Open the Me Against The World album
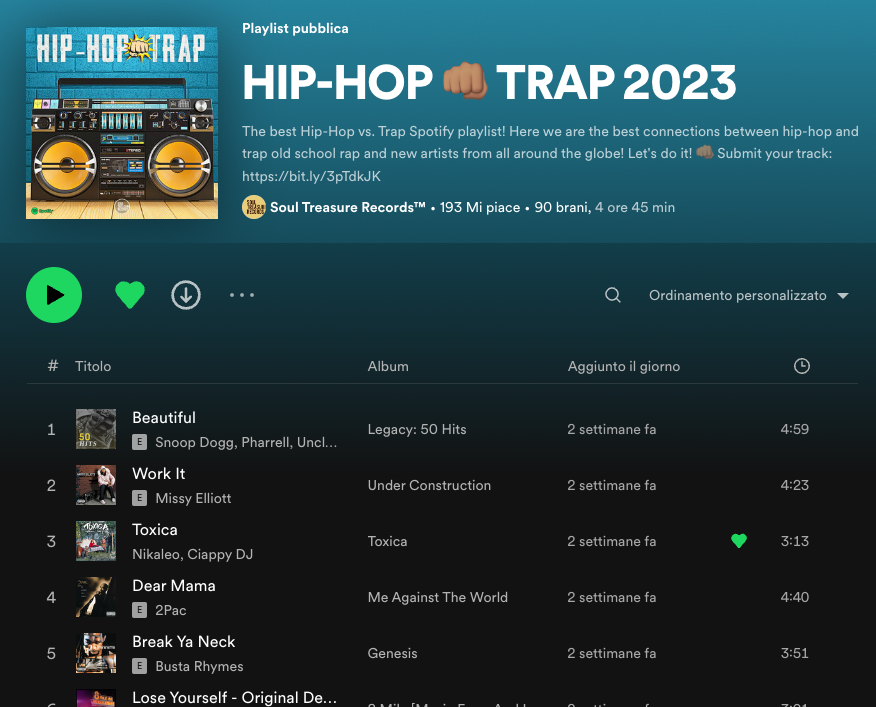 pyautogui.click(x=438, y=597)
